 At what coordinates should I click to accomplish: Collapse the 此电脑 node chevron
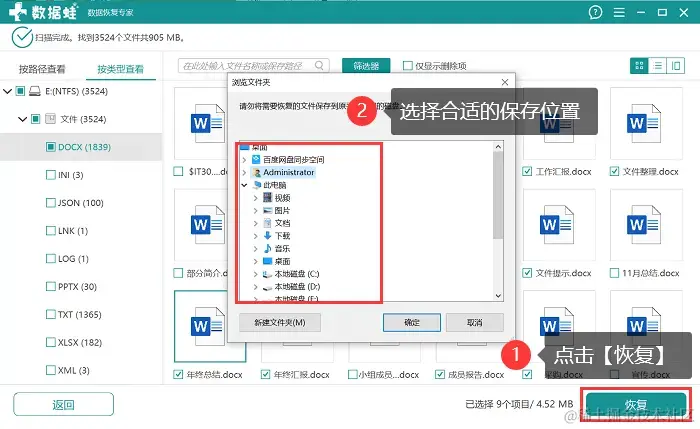tap(244, 185)
